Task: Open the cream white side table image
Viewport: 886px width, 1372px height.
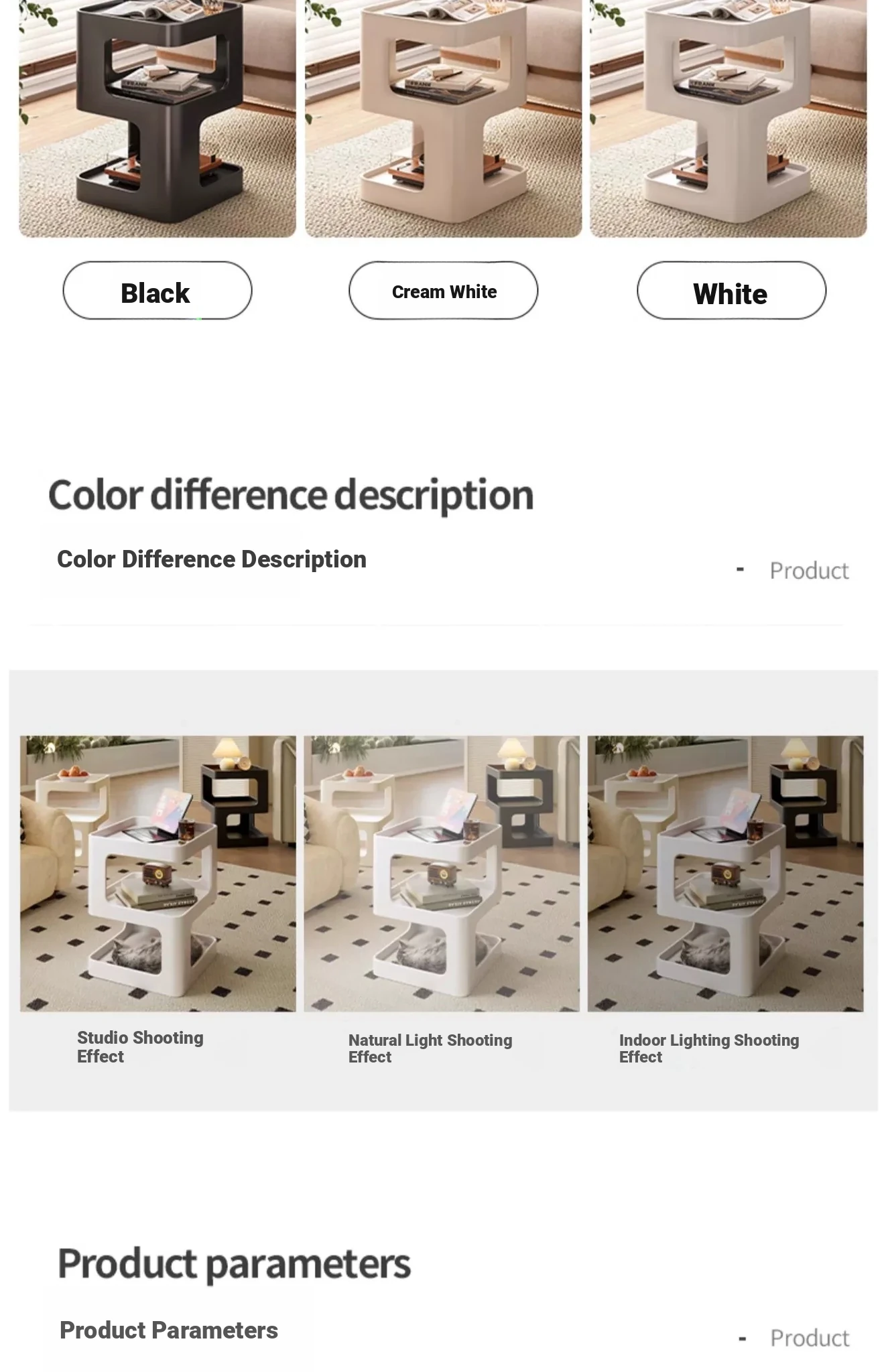Action: click(x=443, y=119)
